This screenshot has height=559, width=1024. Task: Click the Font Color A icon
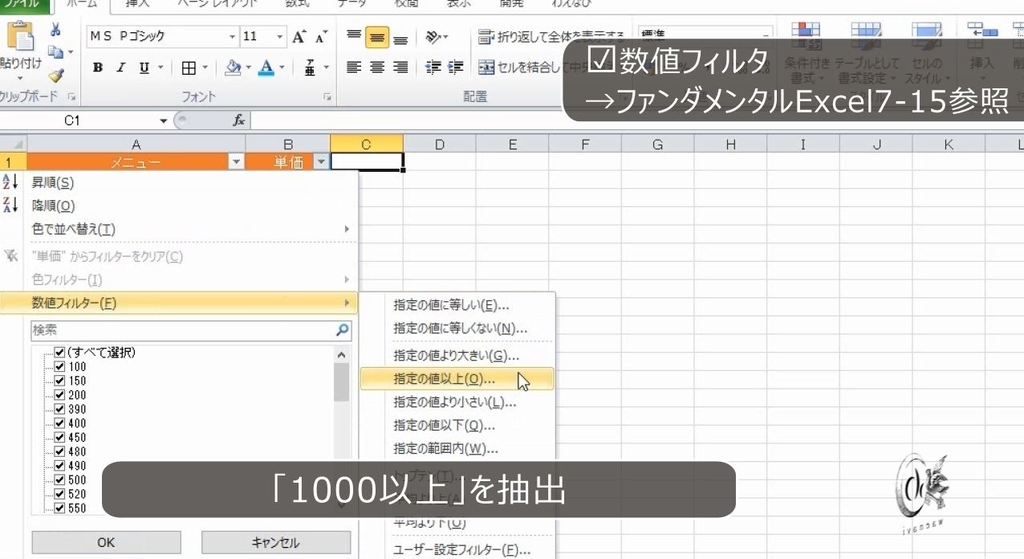(266, 67)
